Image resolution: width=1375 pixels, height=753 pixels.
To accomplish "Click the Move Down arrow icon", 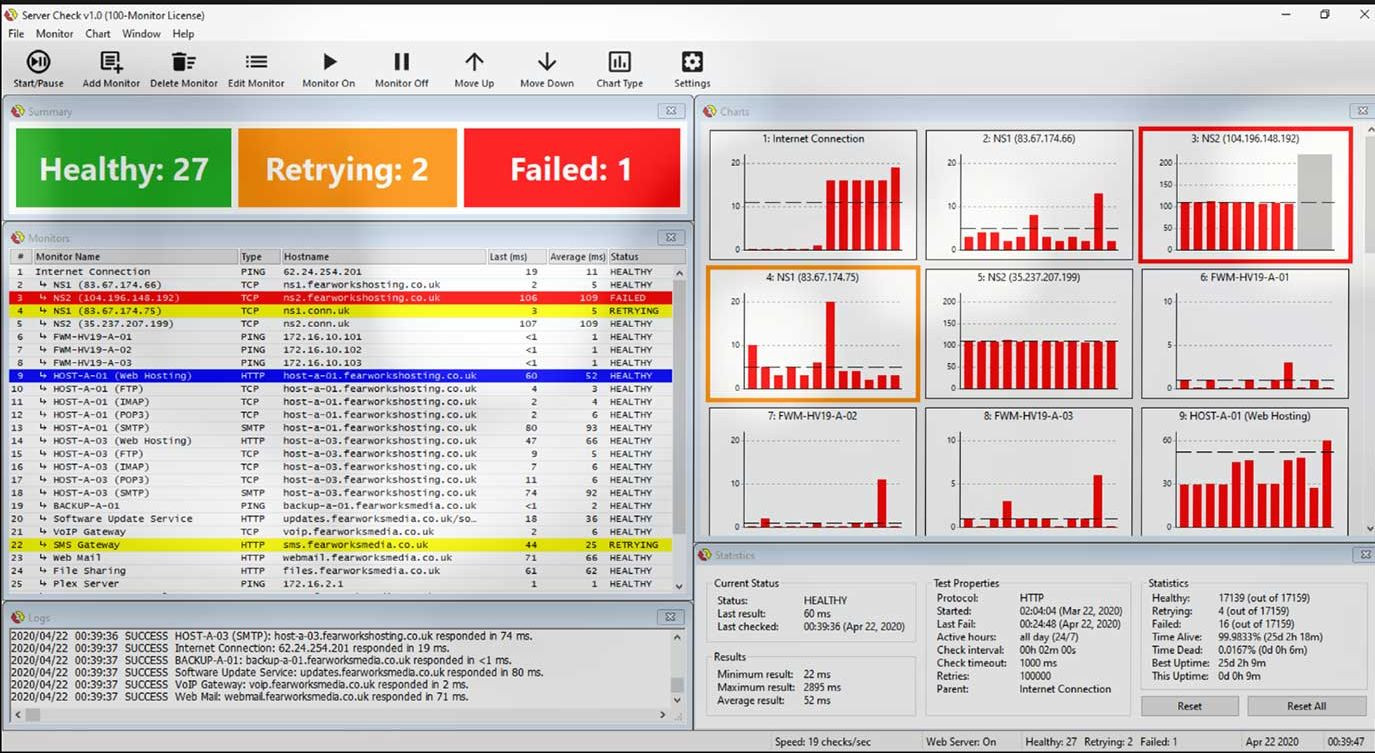I will click(x=547, y=62).
